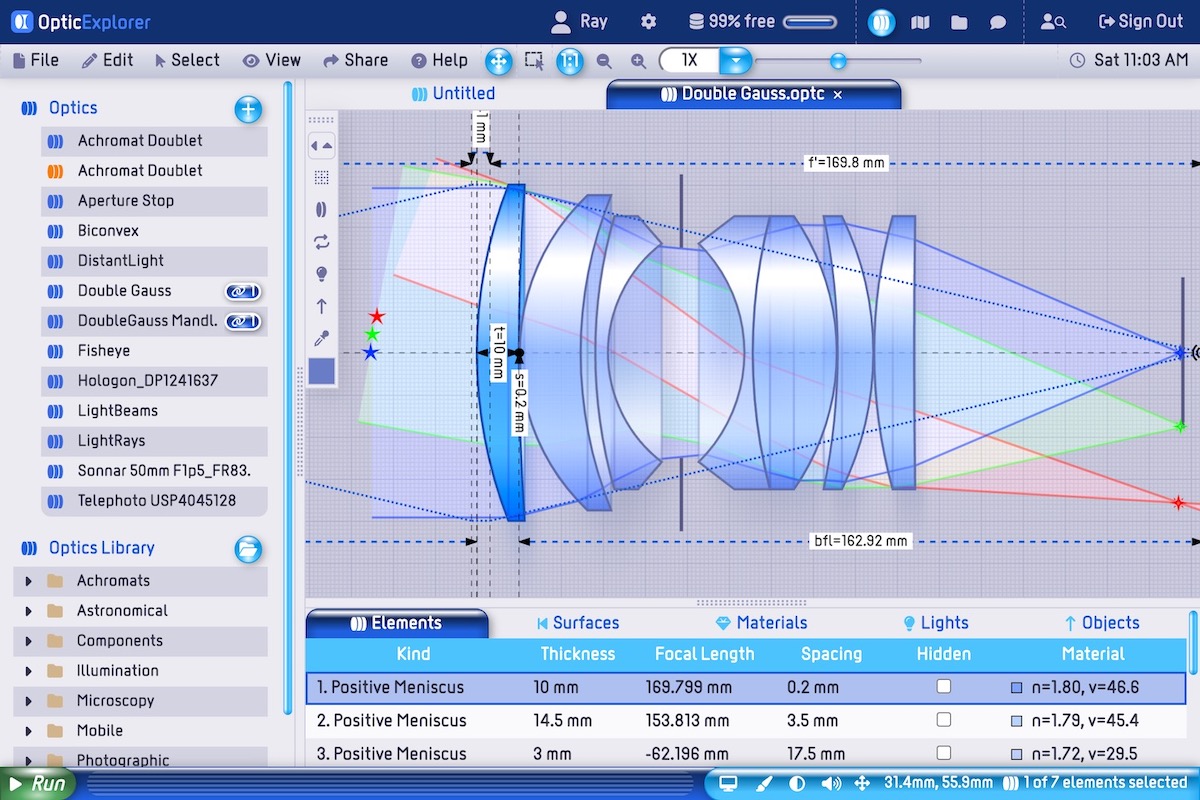
Task: Select the eyedropper tool in the canvas toolbar
Action: click(321, 337)
